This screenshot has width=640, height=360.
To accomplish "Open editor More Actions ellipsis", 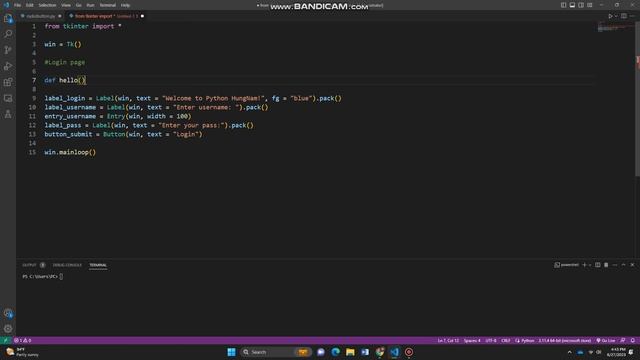I will point(632,16).
